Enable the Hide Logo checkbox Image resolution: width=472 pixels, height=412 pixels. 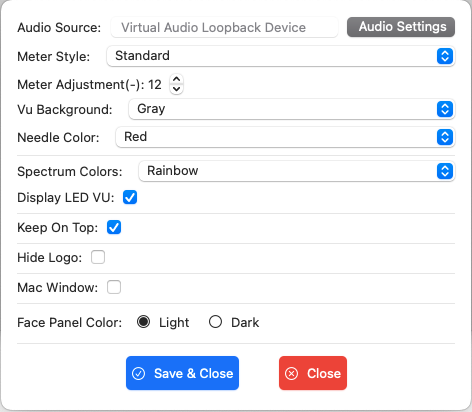(x=98, y=257)
